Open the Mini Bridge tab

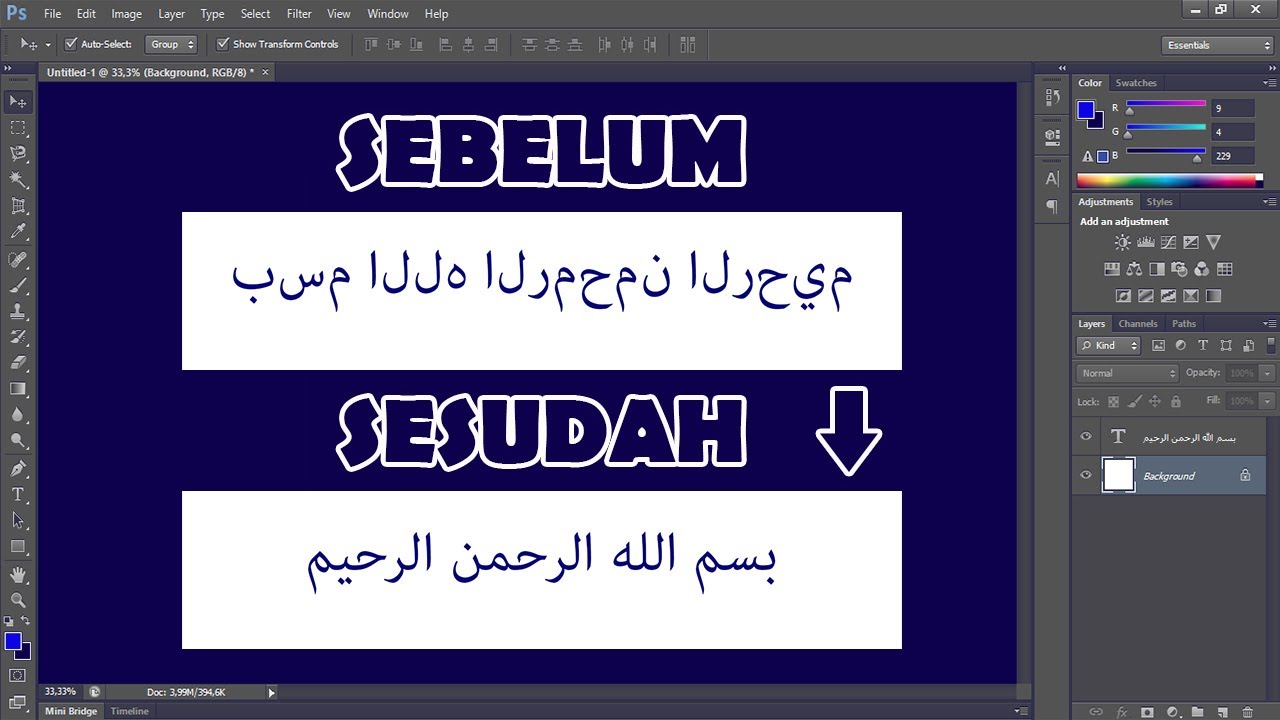pyautogui.click(x=72, y=711)
